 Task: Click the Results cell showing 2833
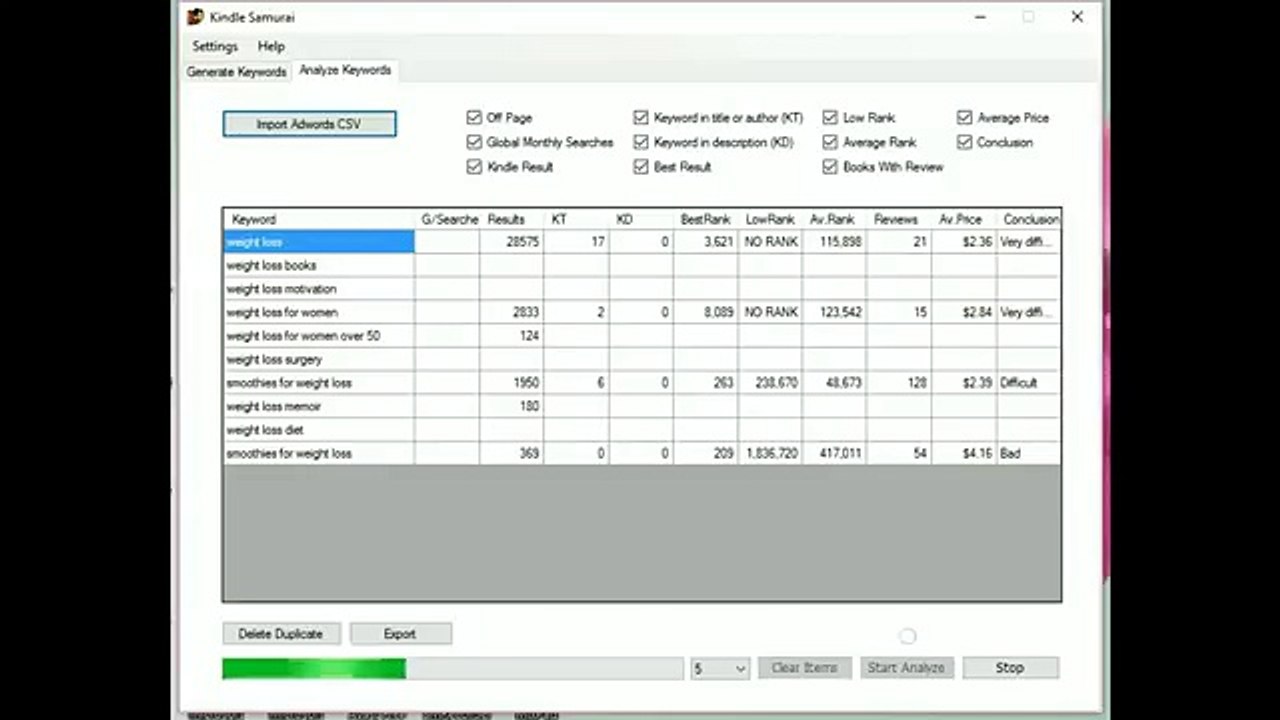coord(512,312)
